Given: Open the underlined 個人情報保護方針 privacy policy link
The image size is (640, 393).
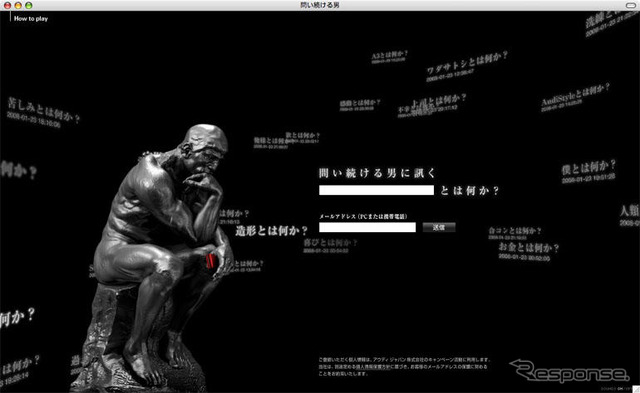Looking at the screenshot, I should coord(373,367).
